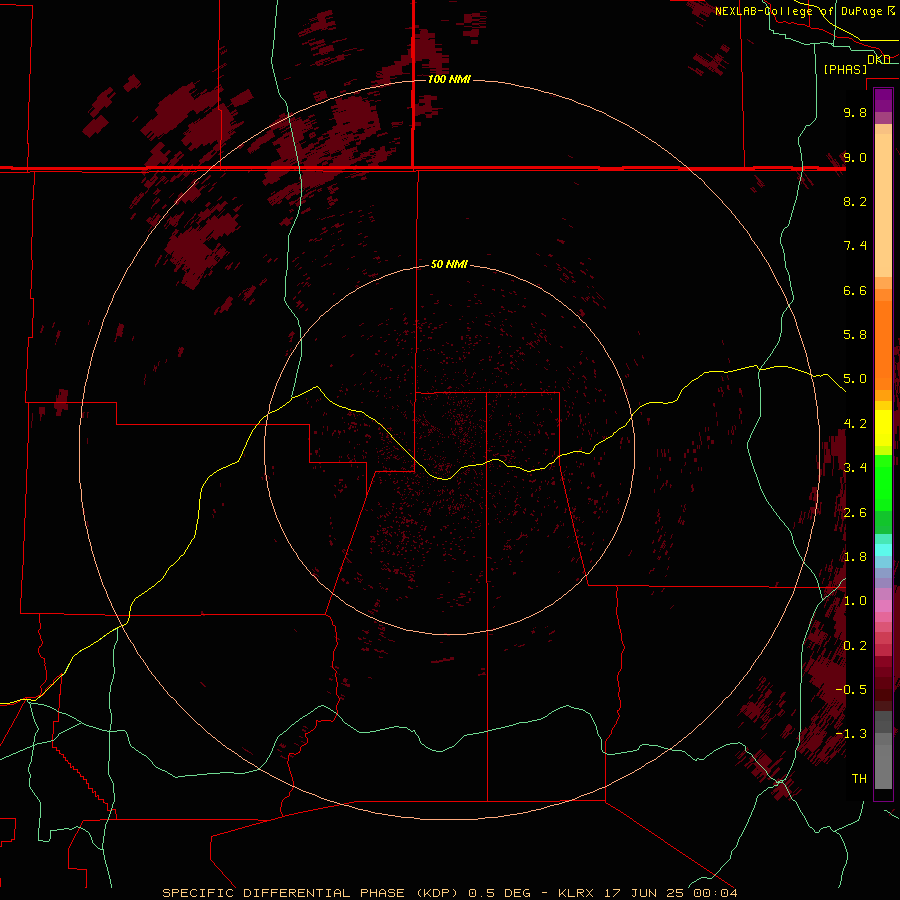Click the 100 NMI range ring label
Image resolution: width=900 pixels, height=900 pixels.
point(449,79)
